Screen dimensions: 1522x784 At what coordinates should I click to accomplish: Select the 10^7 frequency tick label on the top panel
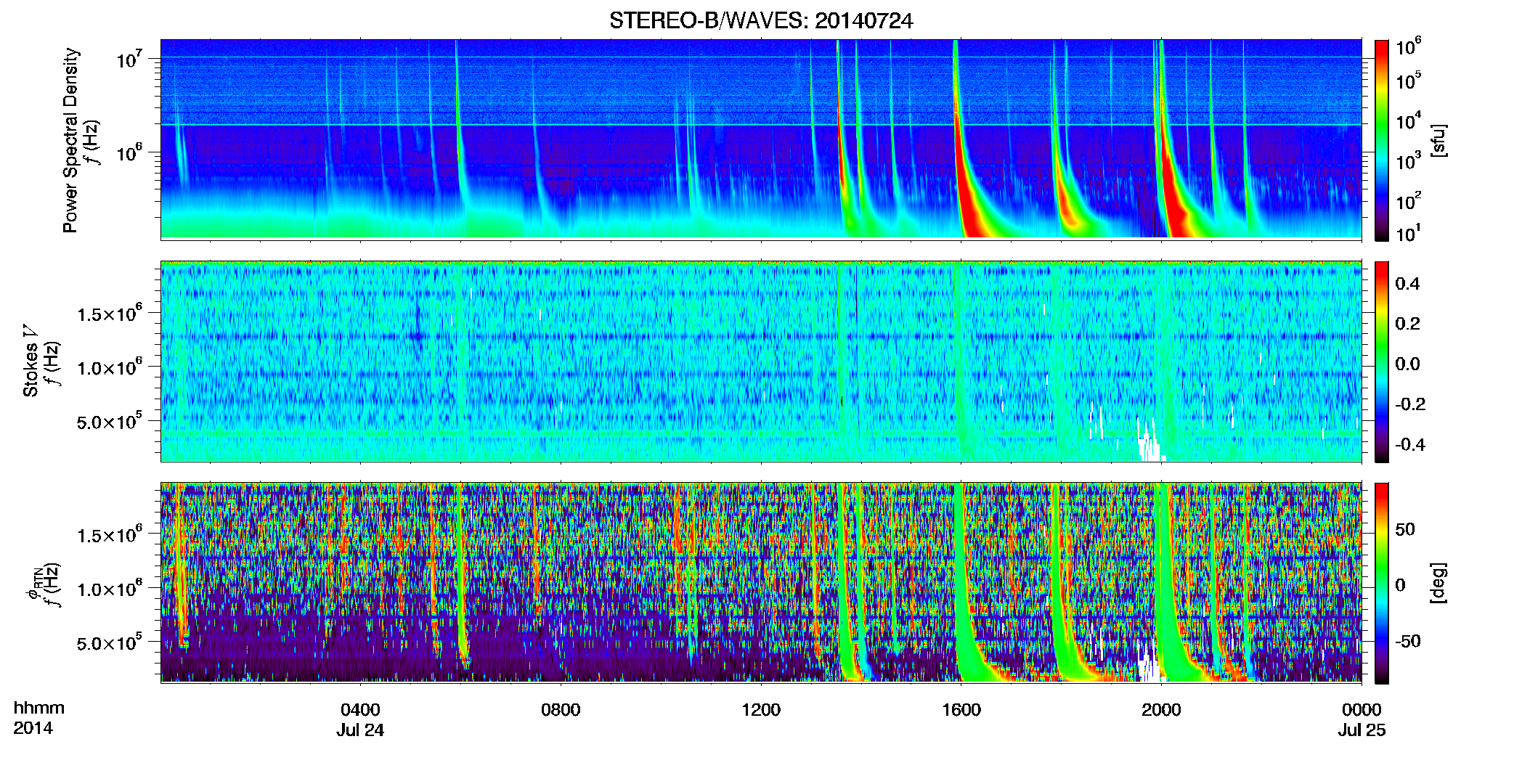point(131,59)
